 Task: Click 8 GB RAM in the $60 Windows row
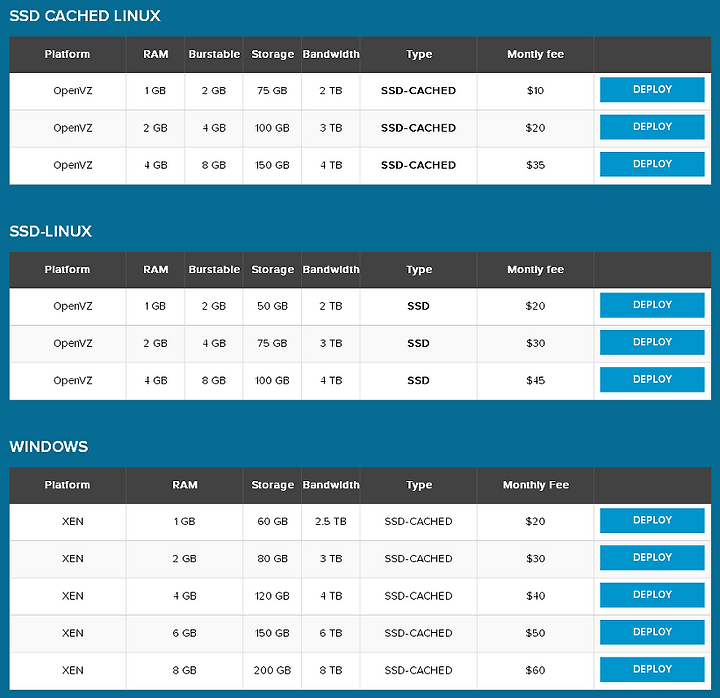[185, 670]
